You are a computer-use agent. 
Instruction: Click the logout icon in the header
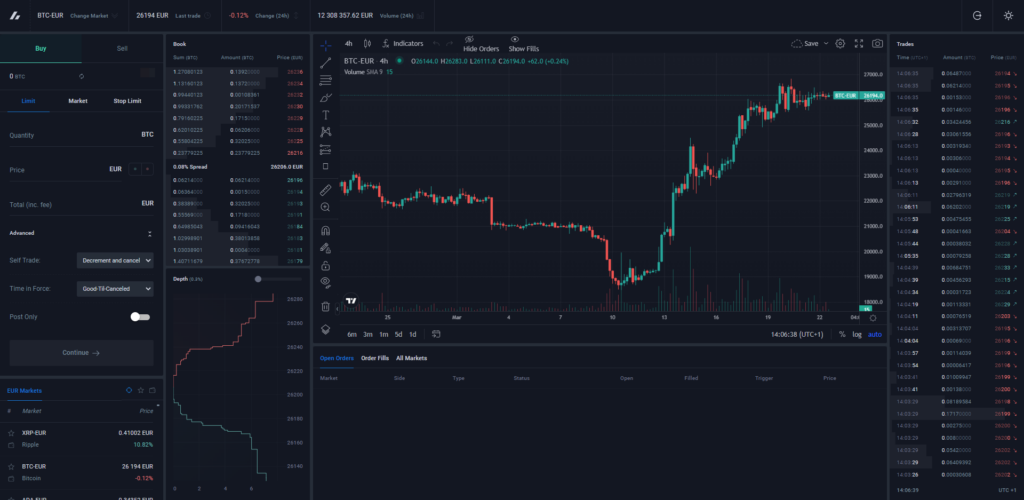point(977,16)
